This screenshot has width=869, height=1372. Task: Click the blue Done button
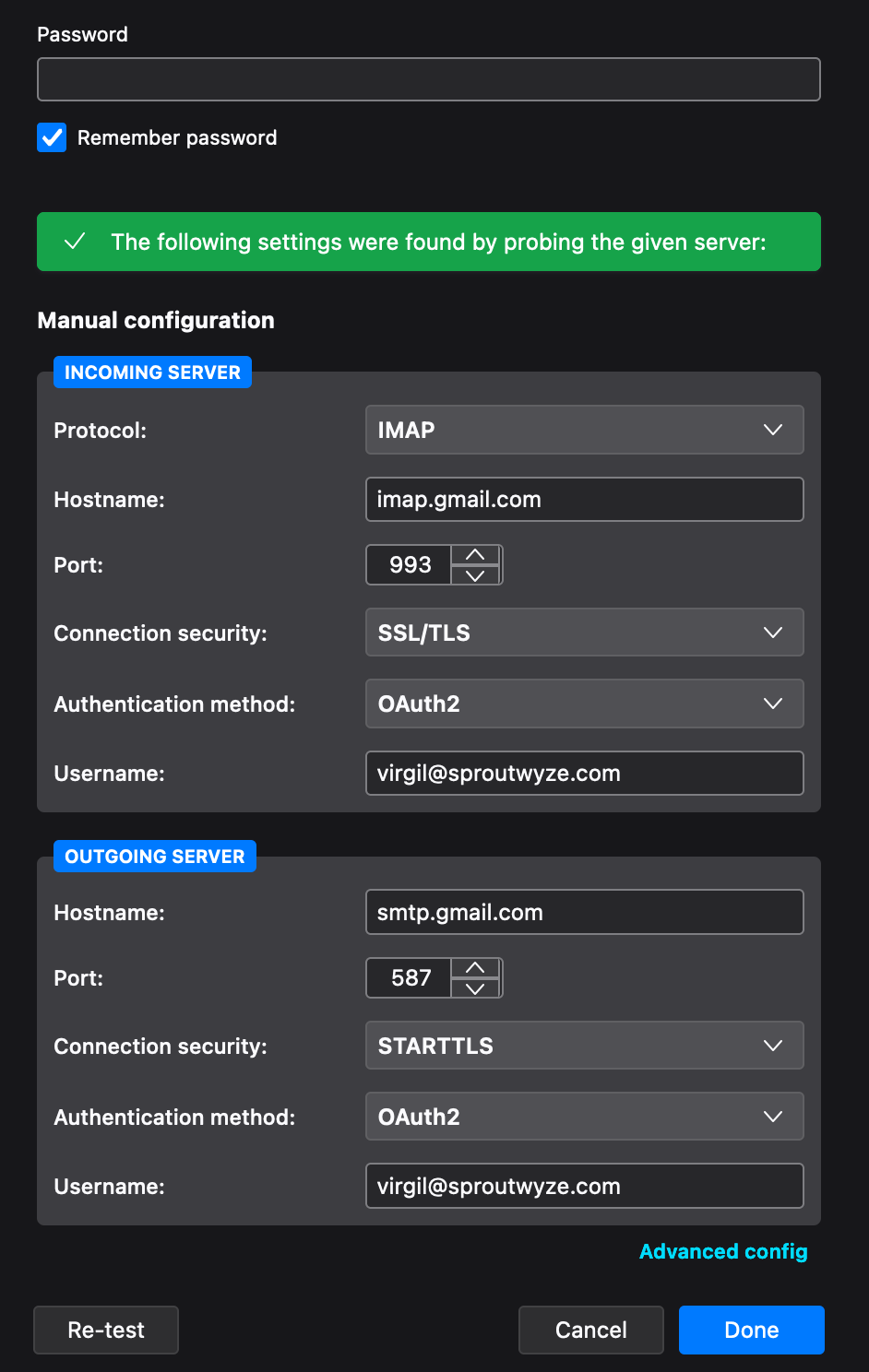[751, 1330]
